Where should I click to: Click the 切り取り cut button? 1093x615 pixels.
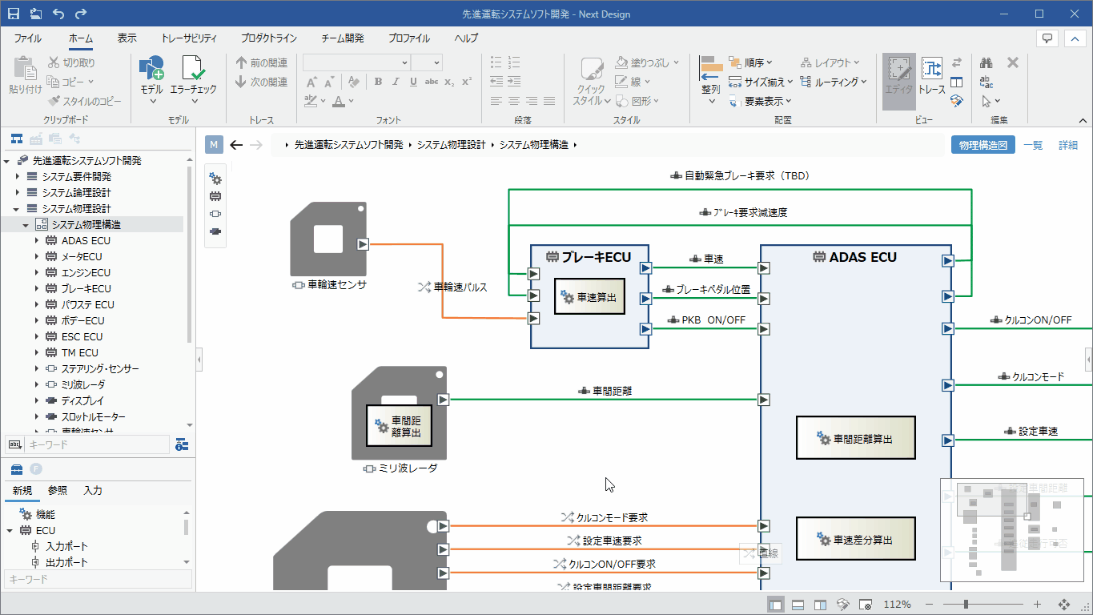click(72, 63)
